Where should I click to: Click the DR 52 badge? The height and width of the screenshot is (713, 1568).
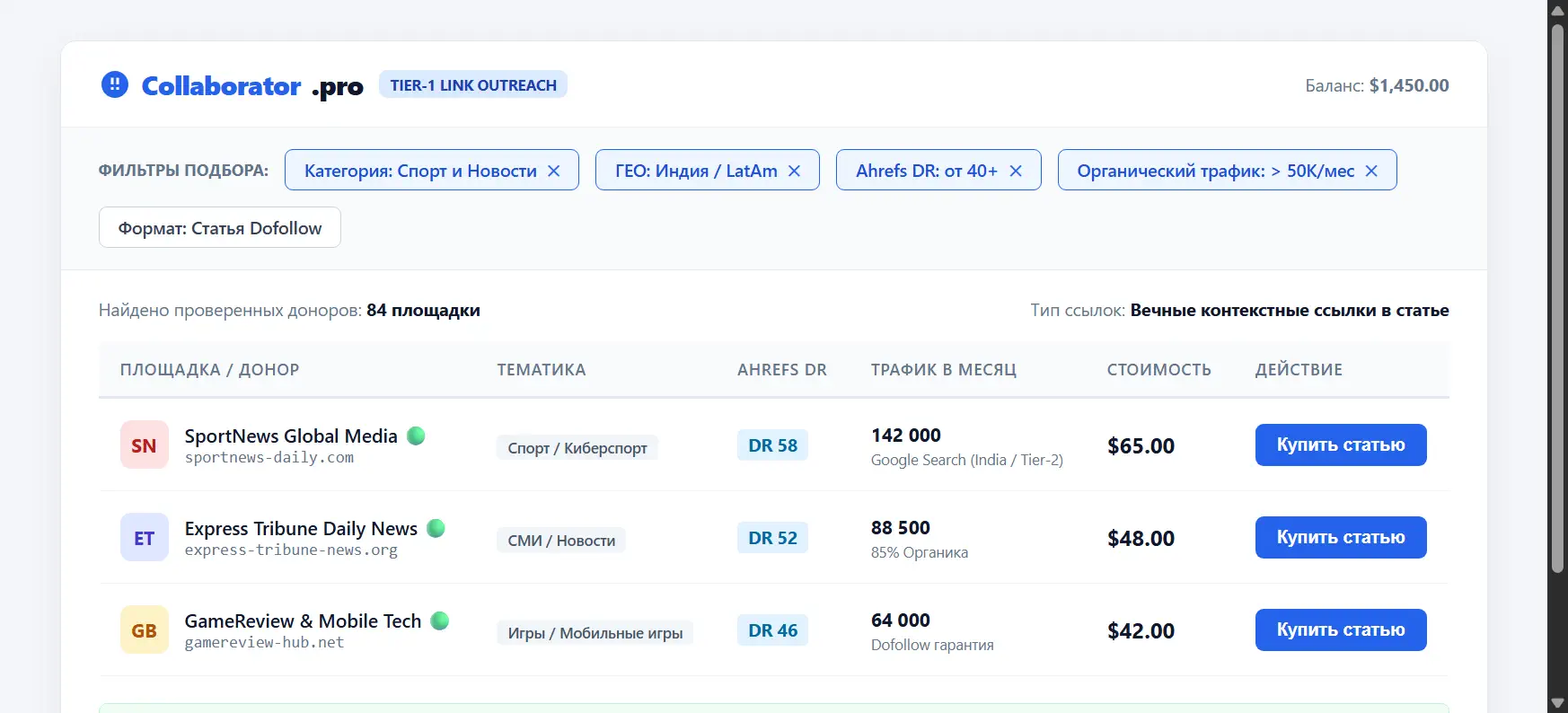(772, 537)
